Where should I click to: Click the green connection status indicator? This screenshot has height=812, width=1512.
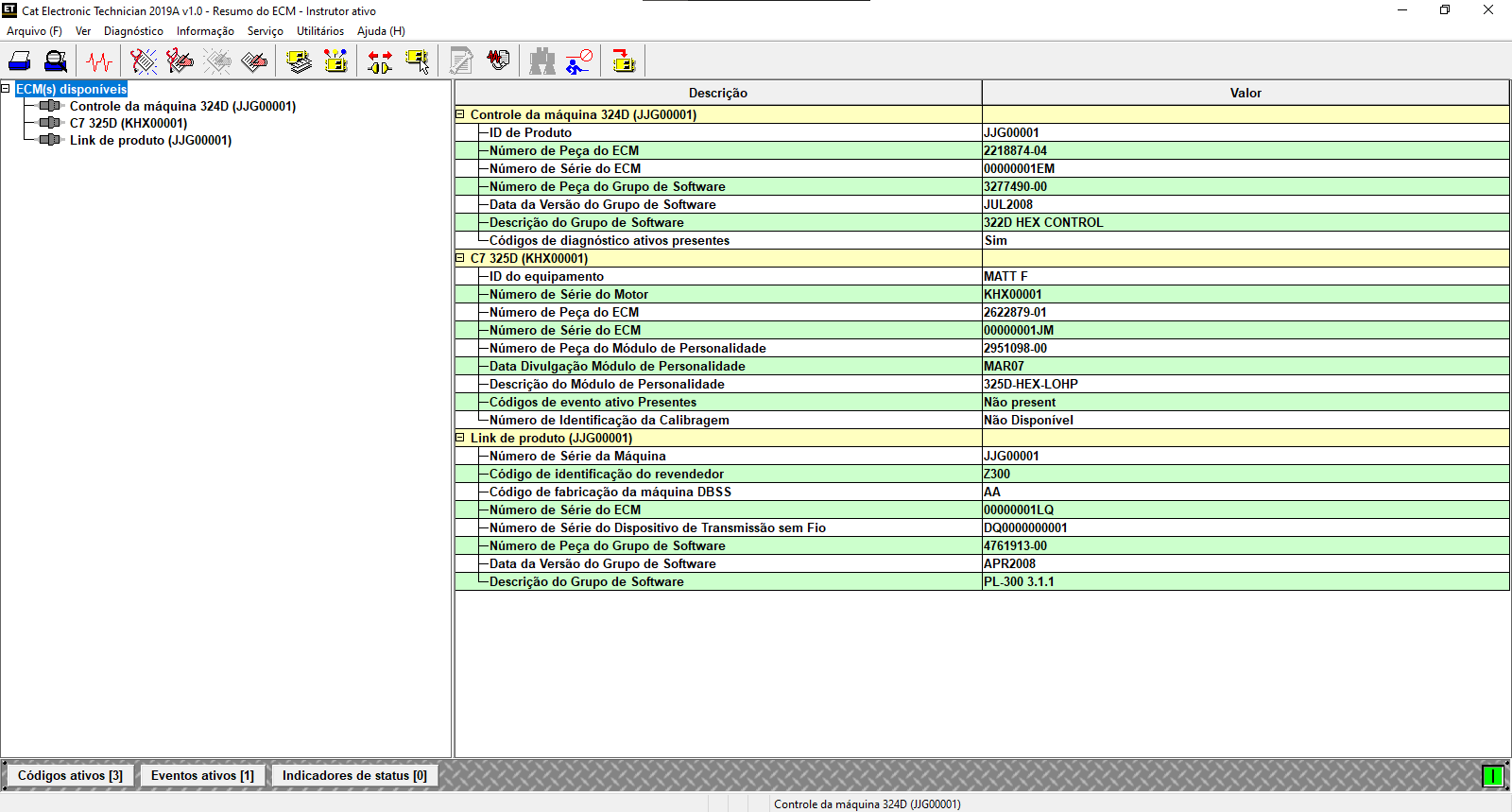pos(1493,776)
